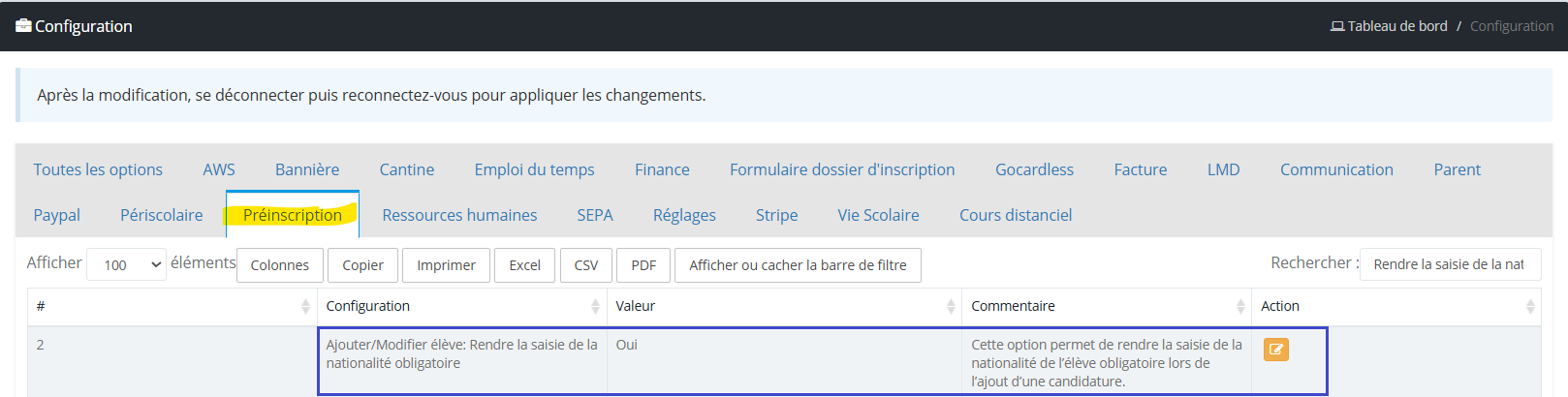The height and width of the screenshot is (397, 1568).
Task: Click the Copier button
Action: pyautogui.click(x=362, y=265)
